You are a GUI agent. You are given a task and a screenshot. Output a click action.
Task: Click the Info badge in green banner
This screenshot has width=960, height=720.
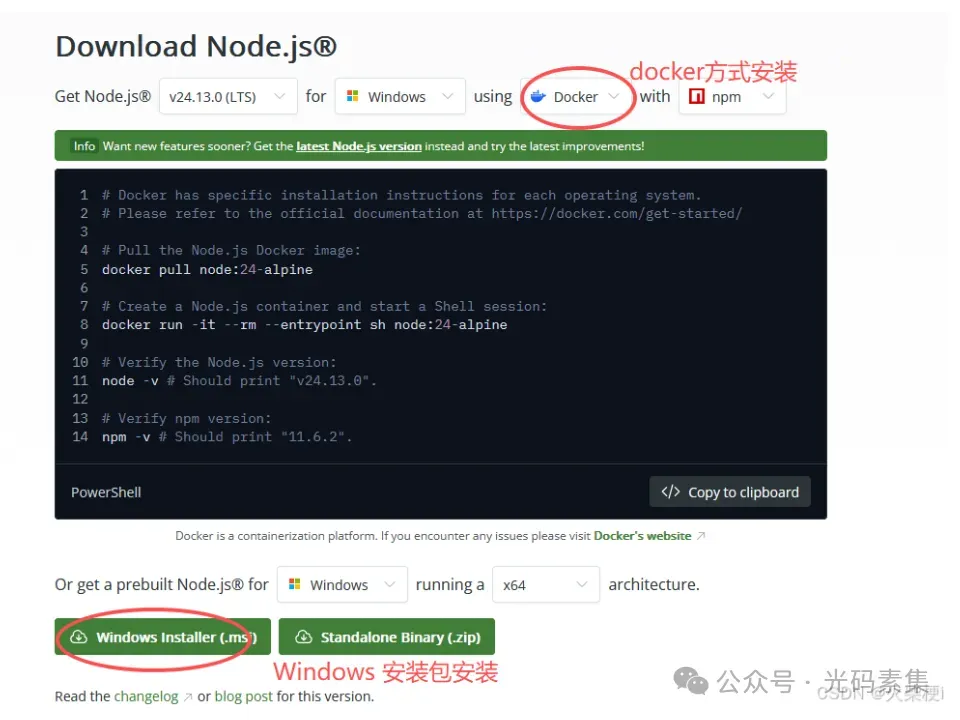[x=84, y=146]
